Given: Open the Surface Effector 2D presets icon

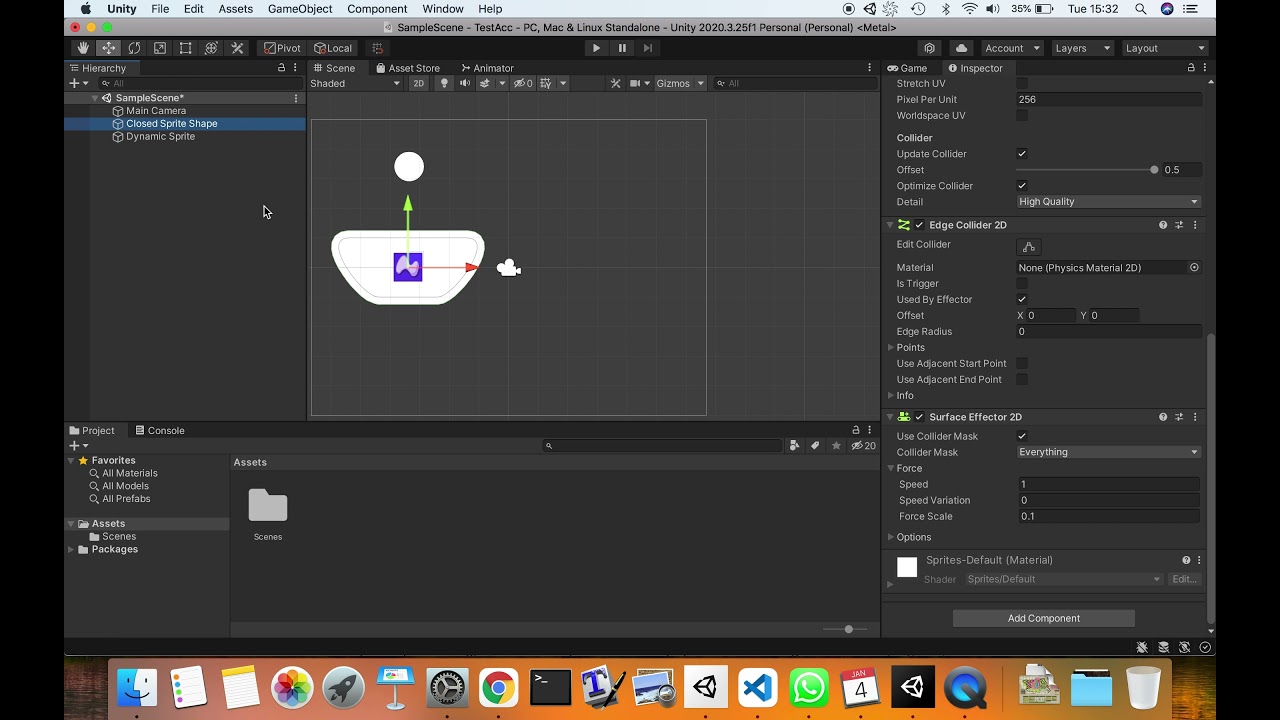Looking at the screenshot, I should point(1178,417).
